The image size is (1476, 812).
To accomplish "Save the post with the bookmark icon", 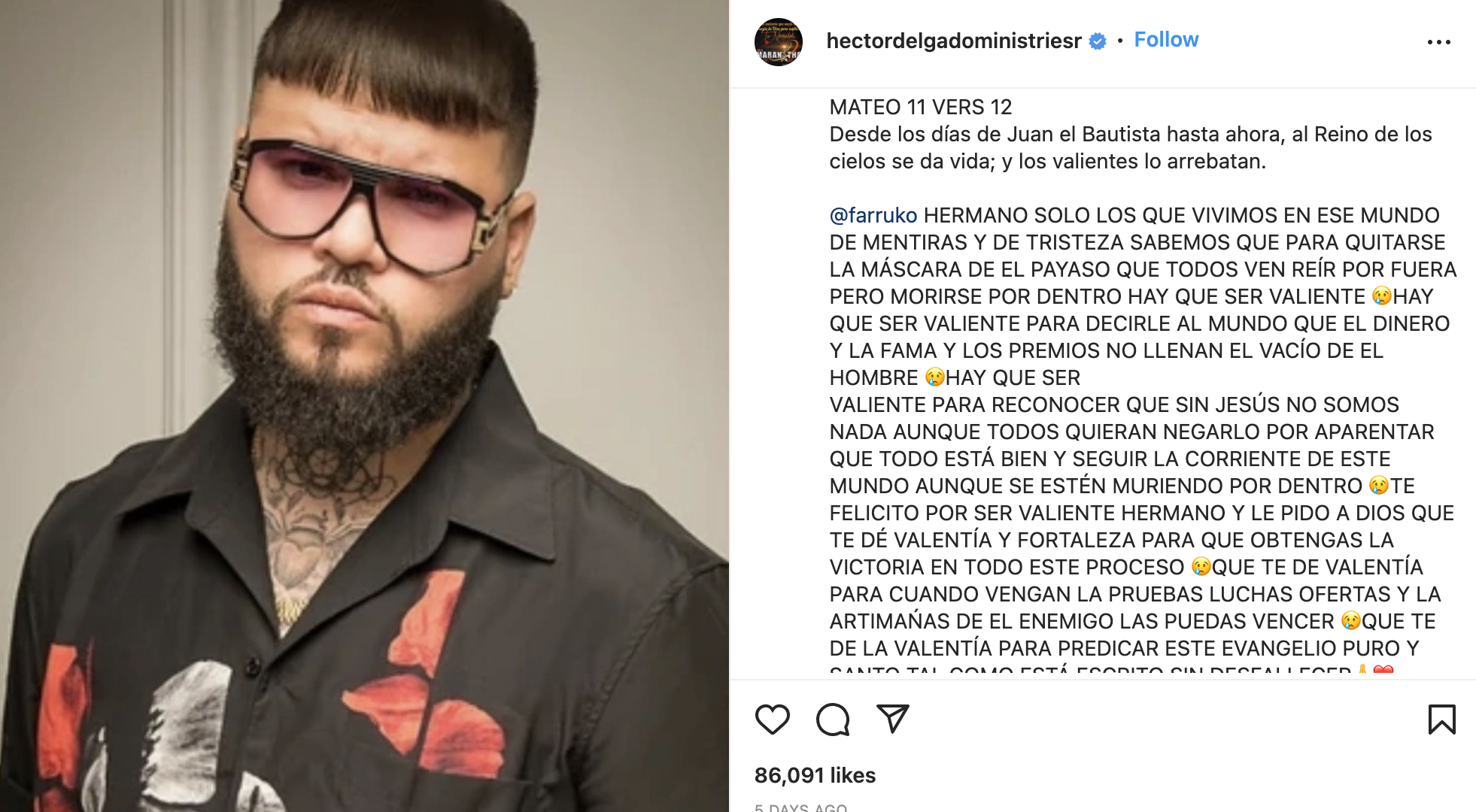I will [1441, 720].
